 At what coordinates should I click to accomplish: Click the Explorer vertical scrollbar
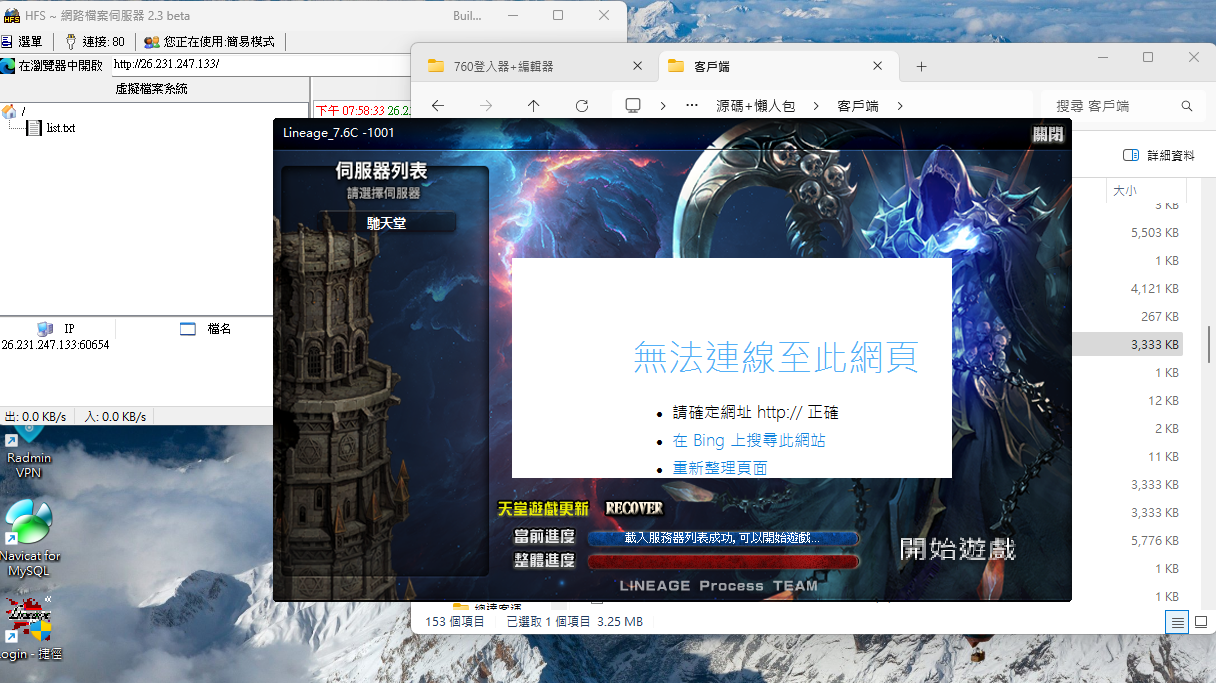point(1209,344)
